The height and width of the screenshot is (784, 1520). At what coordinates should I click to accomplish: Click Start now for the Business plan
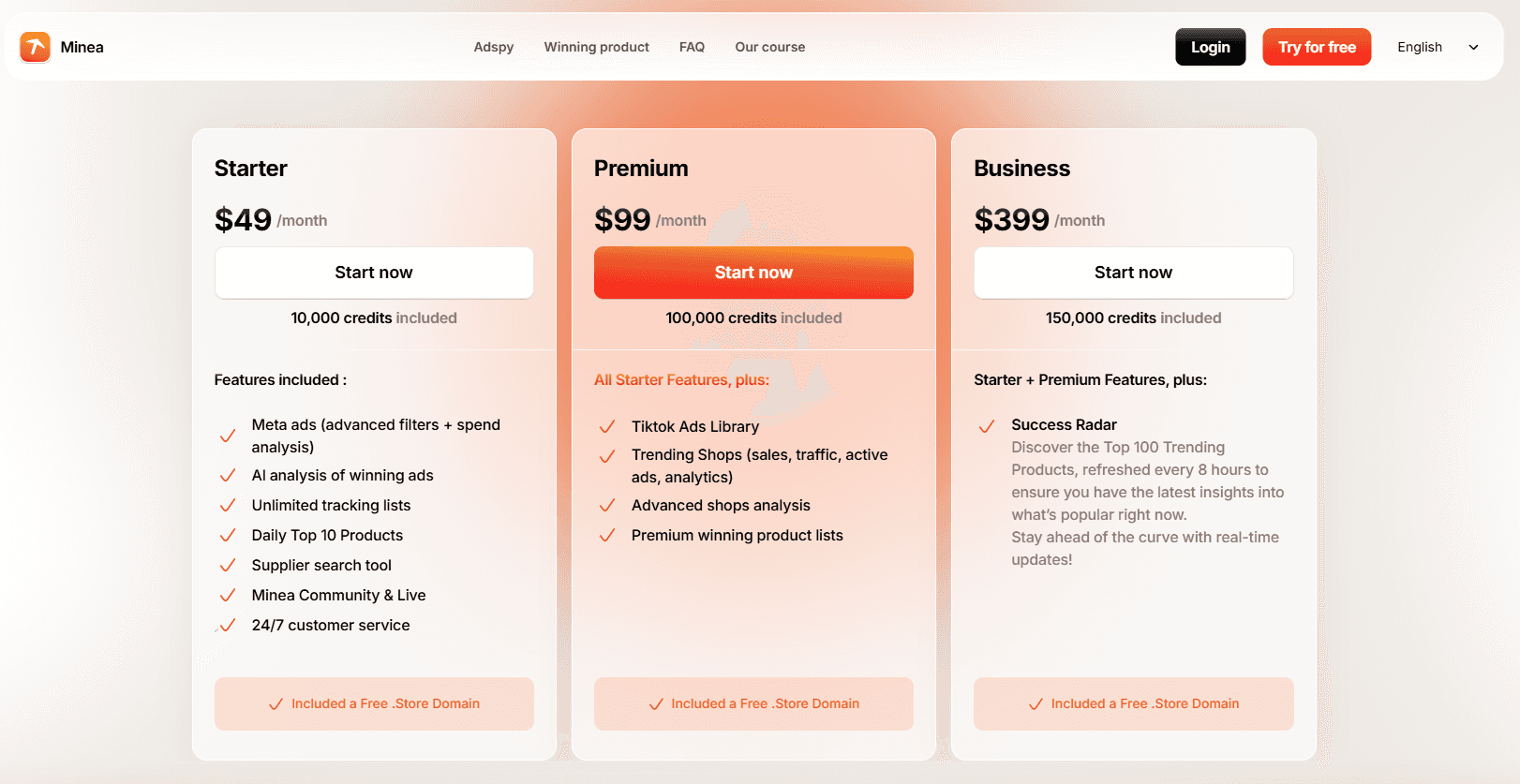click(x=1133, y=273)
